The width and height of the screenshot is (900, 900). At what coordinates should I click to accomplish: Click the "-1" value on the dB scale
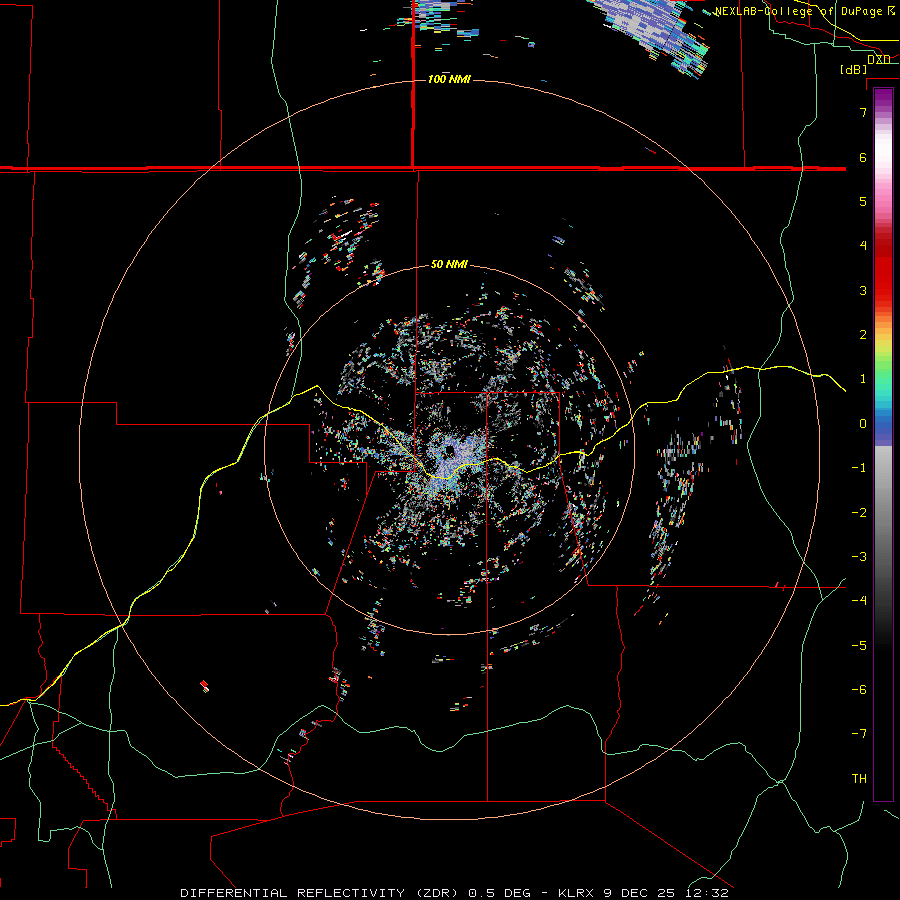859,468
